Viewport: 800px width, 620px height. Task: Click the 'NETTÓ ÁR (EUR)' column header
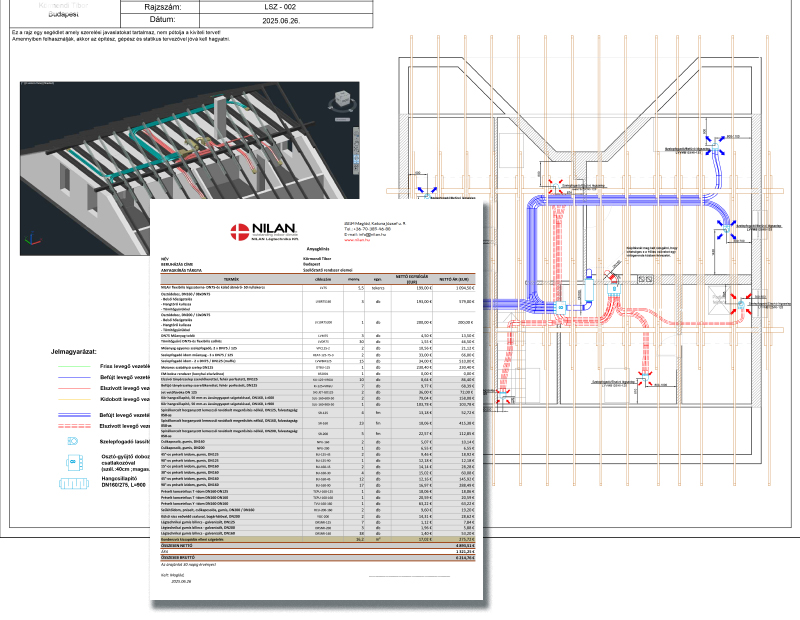click(454, 279)
